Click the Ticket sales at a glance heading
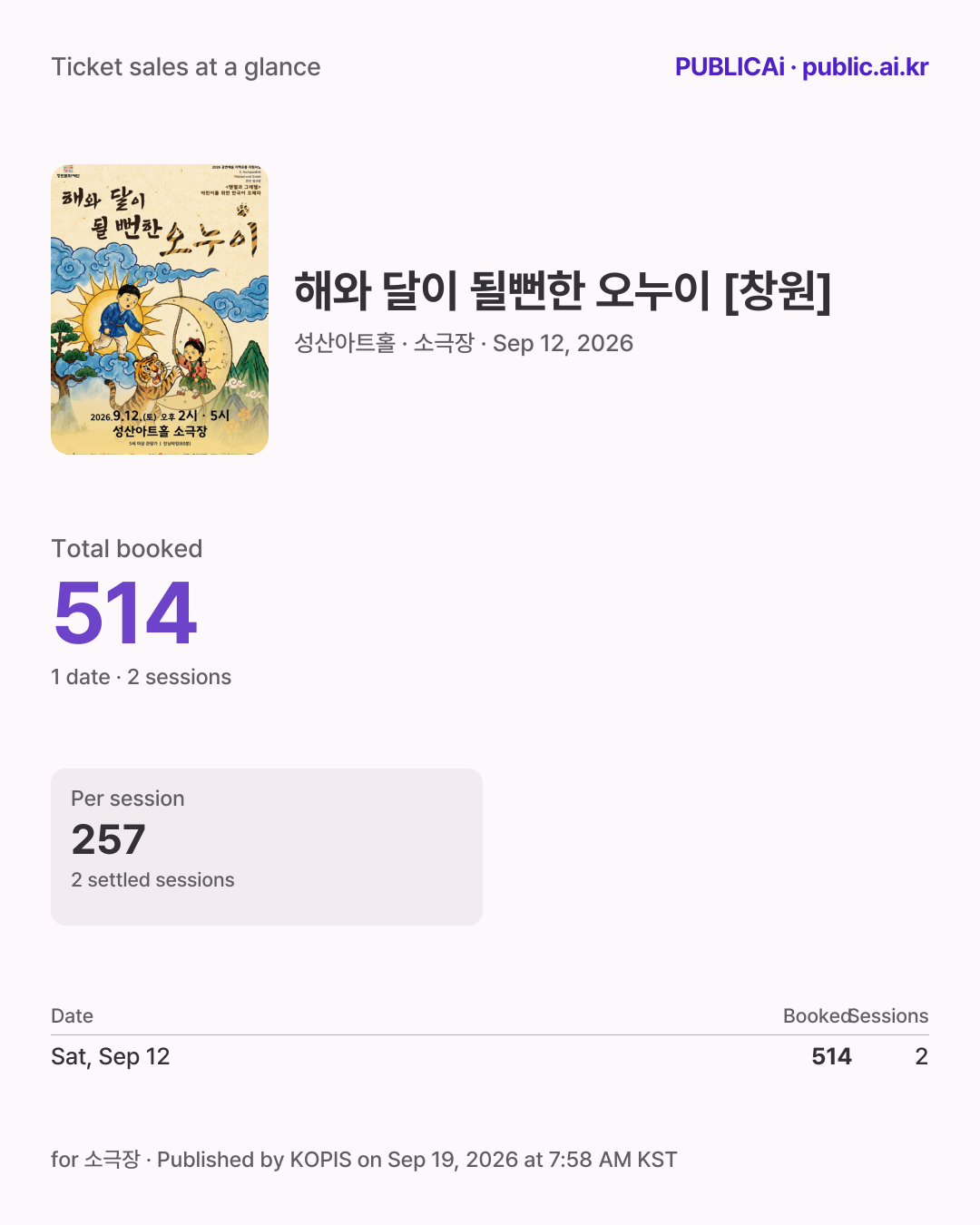Image resolution: width=980 pixels, height=1225 pixels. pos(186,67)
